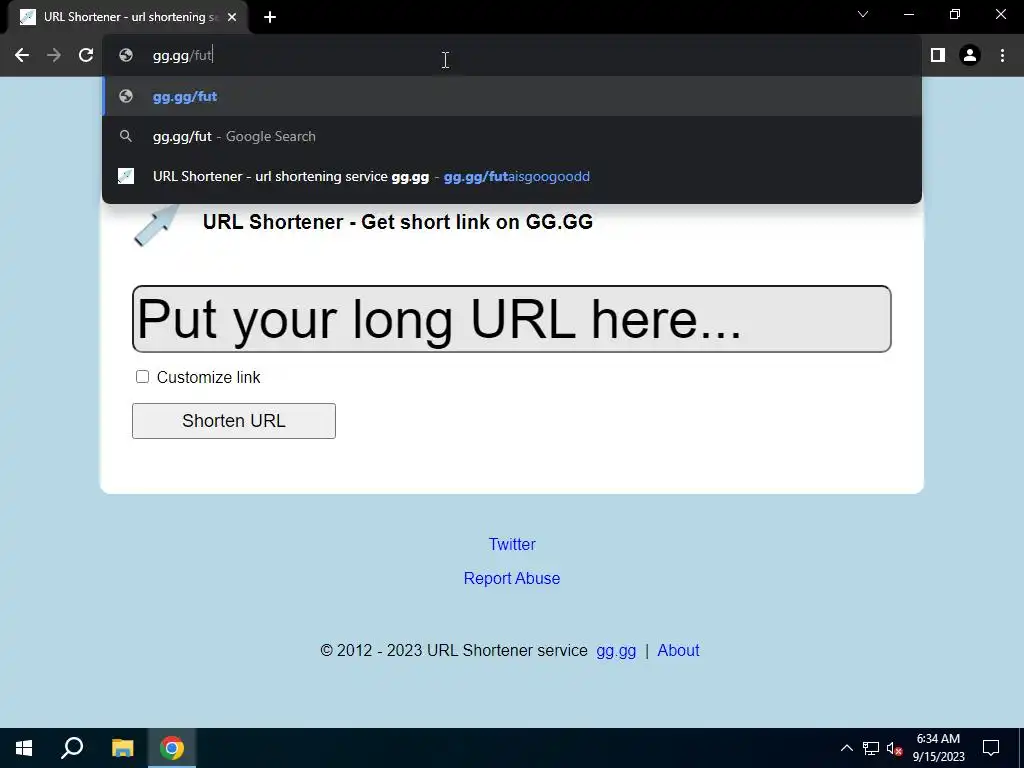Open the Chrome three-dot menu
This screenshot has width=1024, height=768.
(1002, 56)
